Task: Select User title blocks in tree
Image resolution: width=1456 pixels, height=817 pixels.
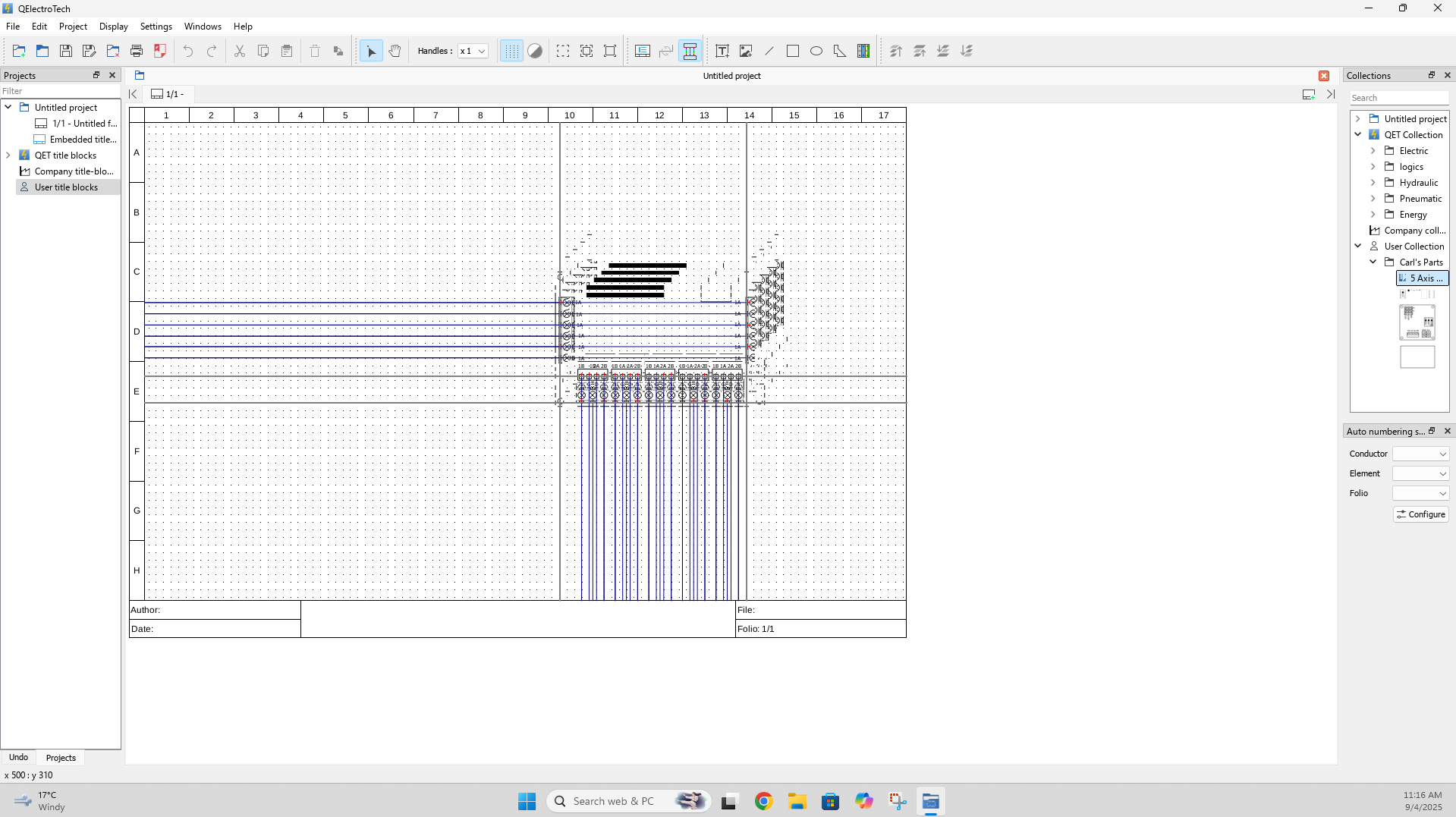Action: pos(66,187)
